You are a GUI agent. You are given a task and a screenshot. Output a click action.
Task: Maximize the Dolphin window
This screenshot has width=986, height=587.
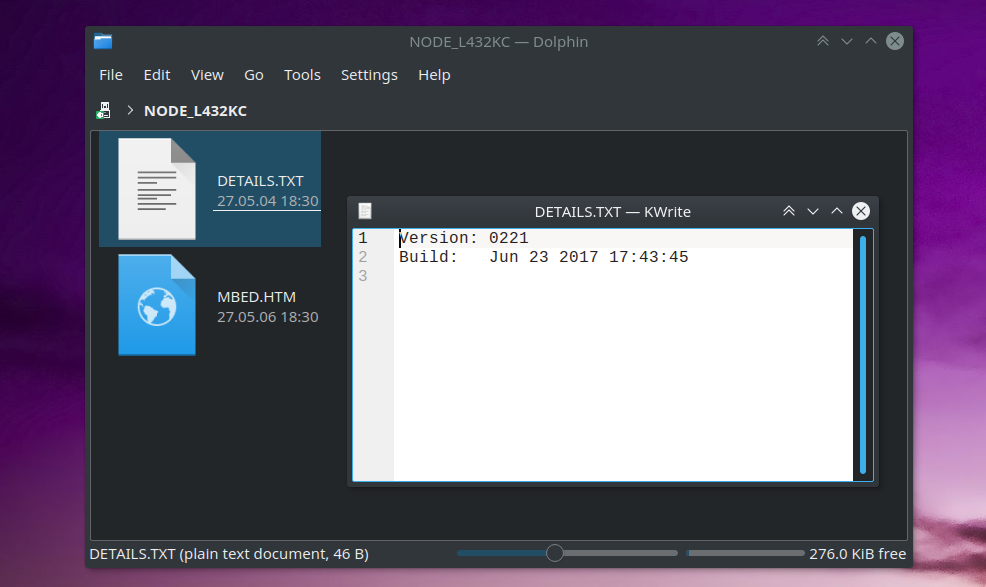pyautogui.click(x=870, y=42)
